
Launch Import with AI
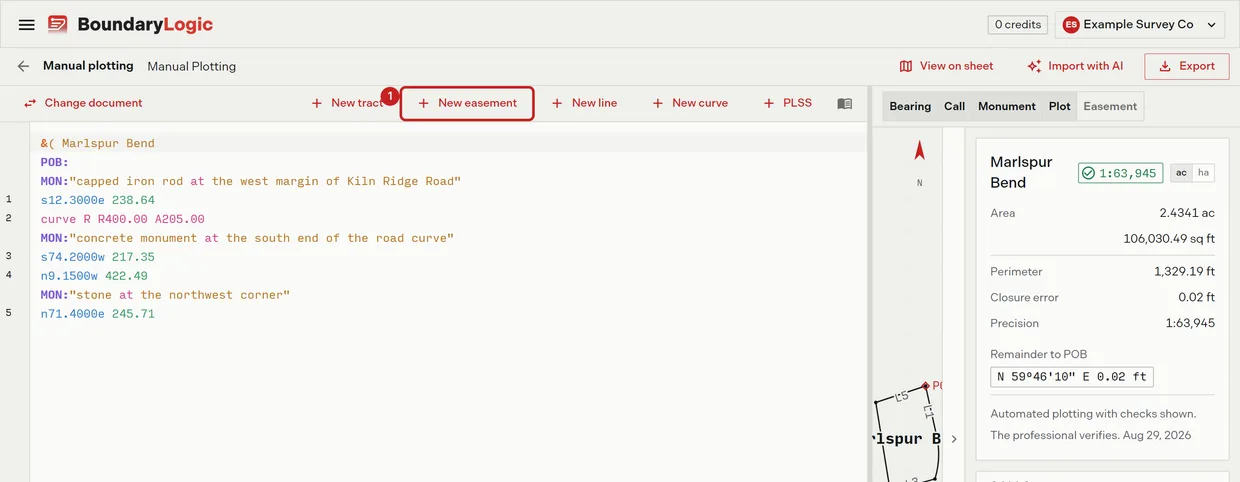[1075, 66]
